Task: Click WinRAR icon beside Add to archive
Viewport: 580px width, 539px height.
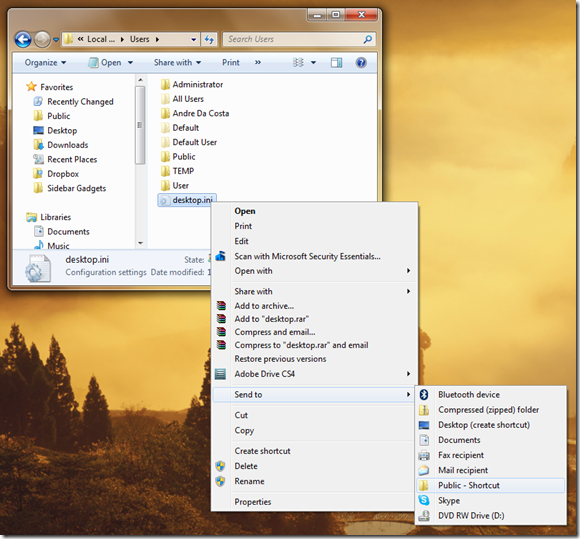Action: 221,306
